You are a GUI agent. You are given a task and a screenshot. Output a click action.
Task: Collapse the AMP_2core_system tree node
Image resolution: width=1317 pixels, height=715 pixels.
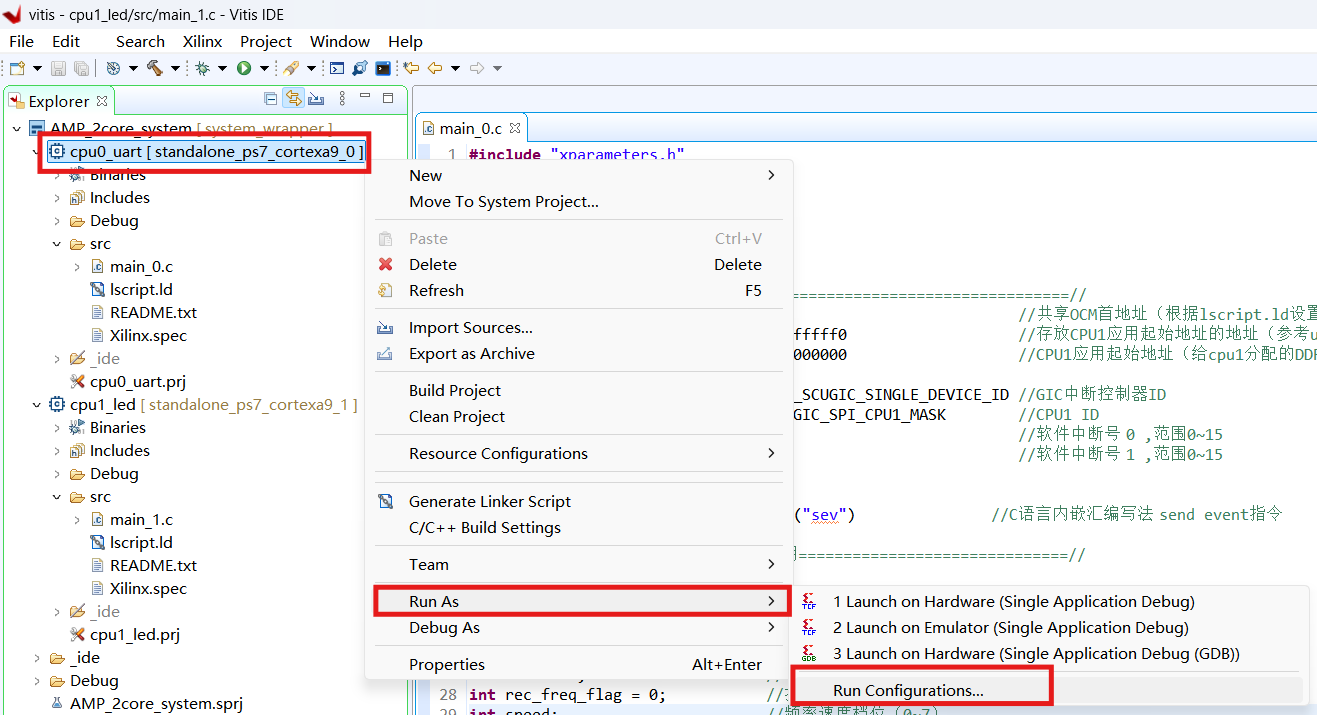16,129
